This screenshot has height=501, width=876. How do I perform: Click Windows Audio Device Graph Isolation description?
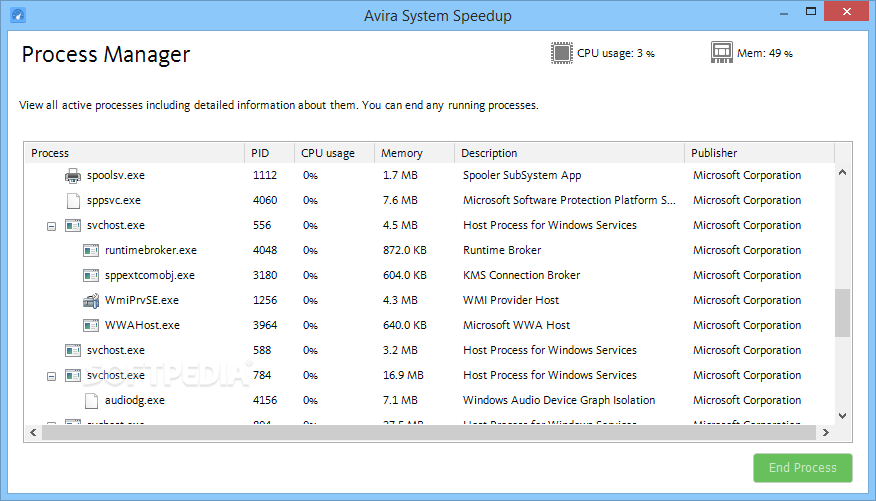pyautogui.click(x=559, y=400)
